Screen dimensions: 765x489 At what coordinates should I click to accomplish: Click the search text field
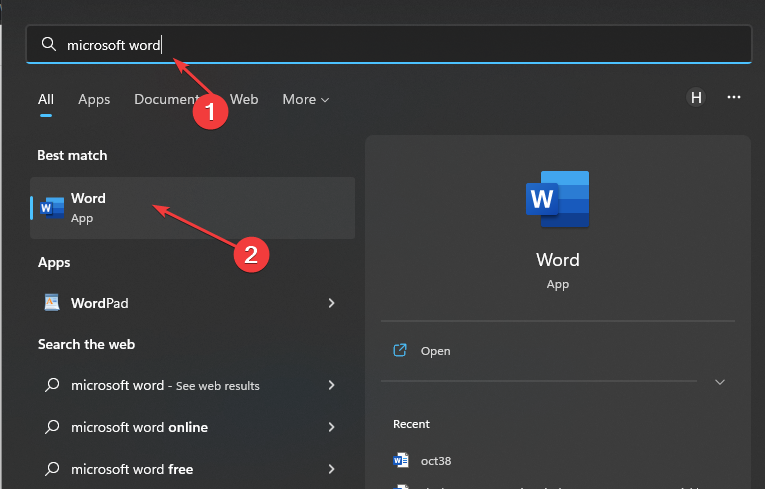click(x=400, y=45)
